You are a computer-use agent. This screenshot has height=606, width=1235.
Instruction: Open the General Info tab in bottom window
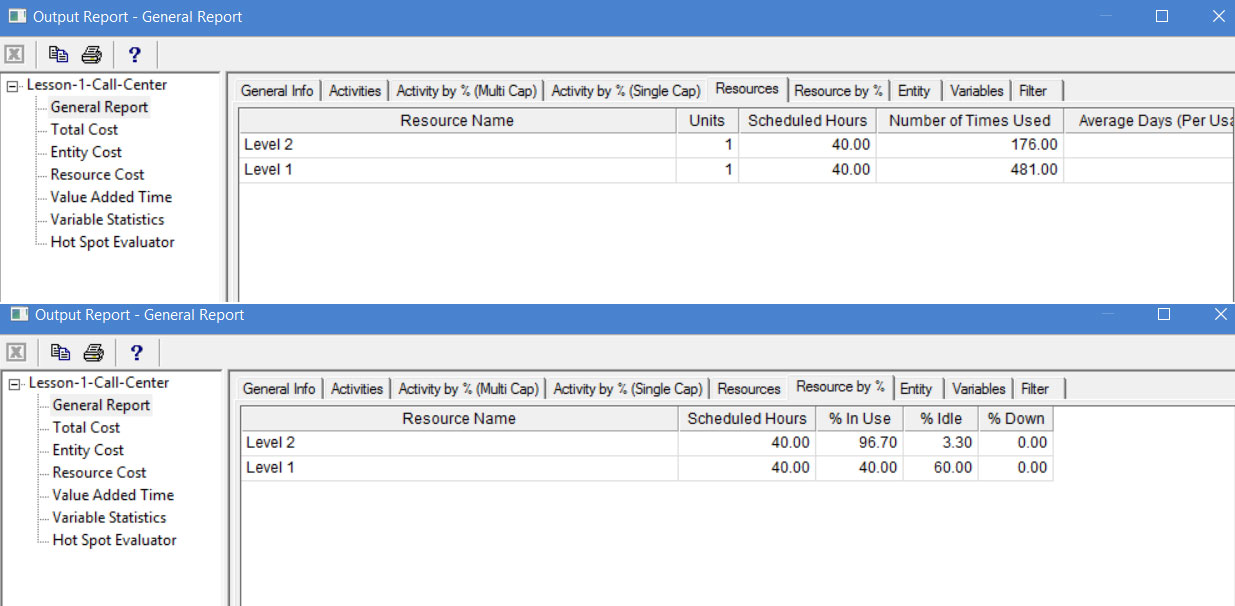click(x=279, y=389)
